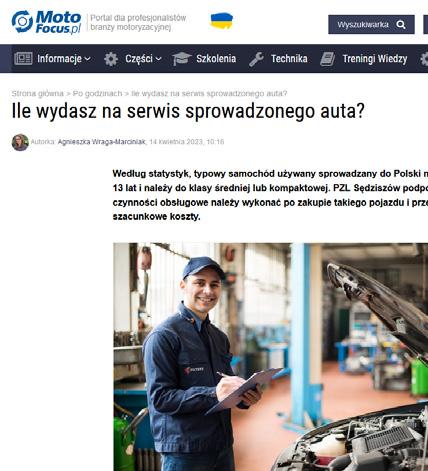Open the Szkolenia menu item
428x471 pixels.
216,59
